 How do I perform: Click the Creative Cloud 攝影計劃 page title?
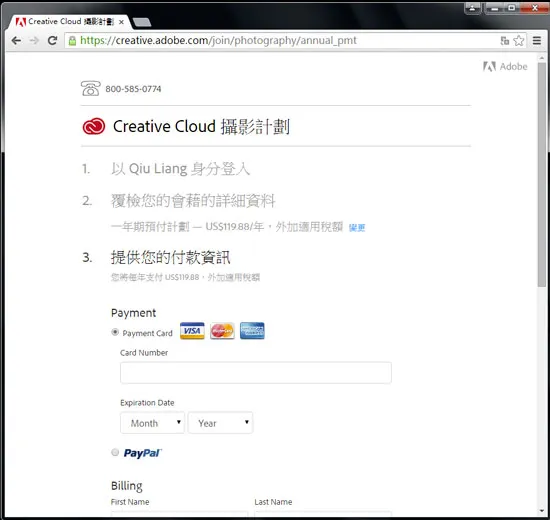pyautogui.click(x=201, y=126)
